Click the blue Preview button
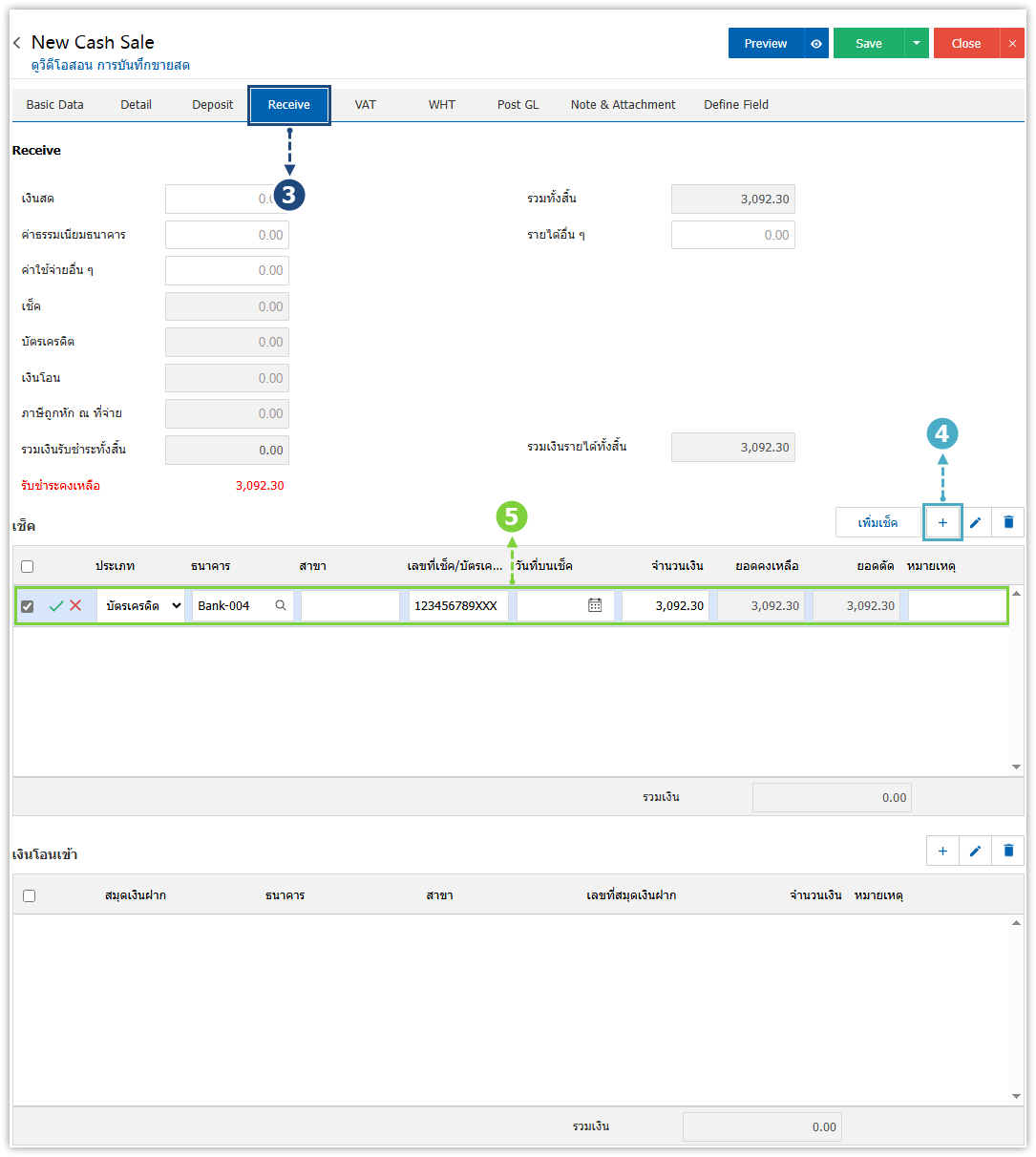1036x1157 pixels. (766, 44)
